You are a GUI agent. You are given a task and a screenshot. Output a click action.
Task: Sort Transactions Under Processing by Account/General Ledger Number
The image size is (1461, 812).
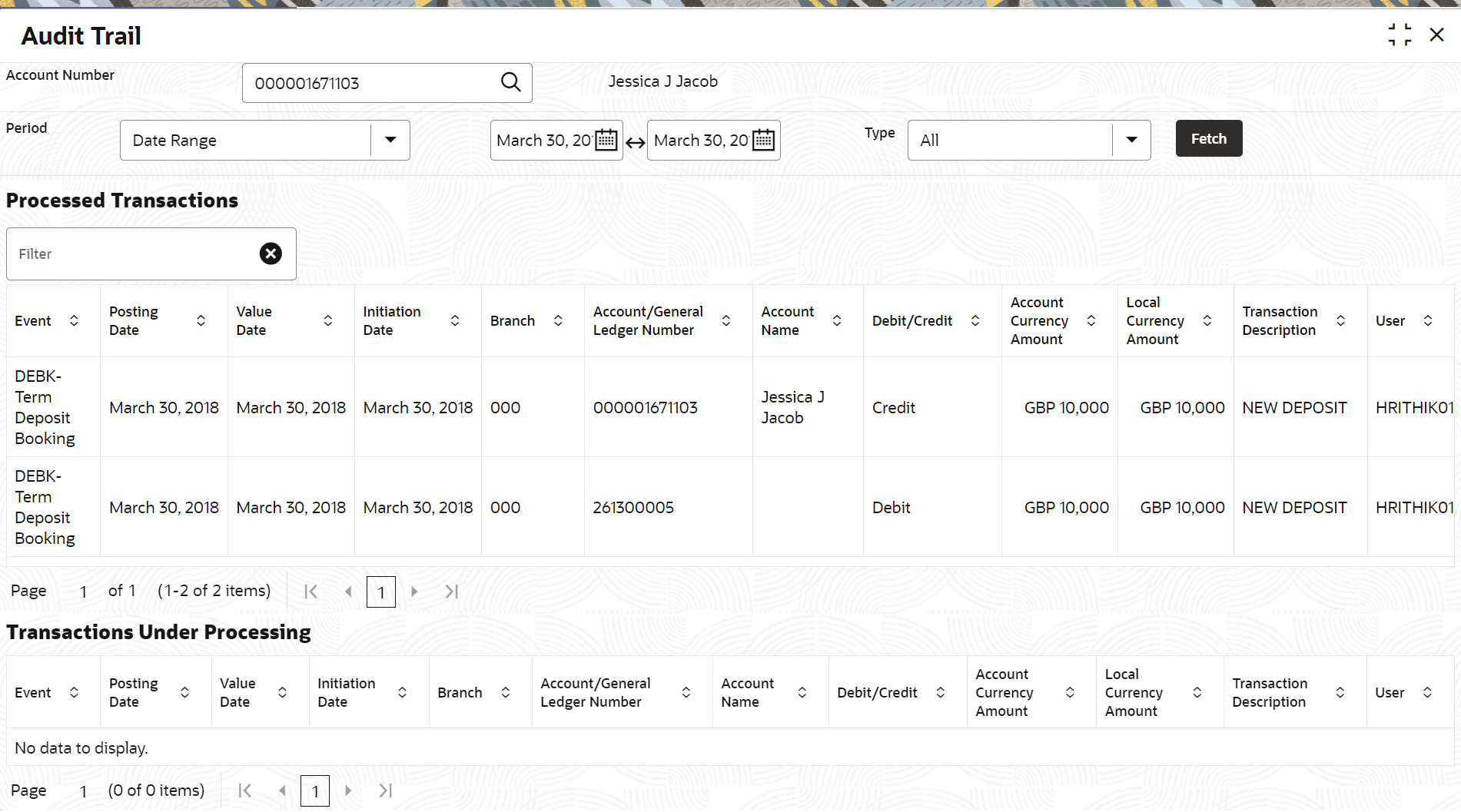[686, 692]
